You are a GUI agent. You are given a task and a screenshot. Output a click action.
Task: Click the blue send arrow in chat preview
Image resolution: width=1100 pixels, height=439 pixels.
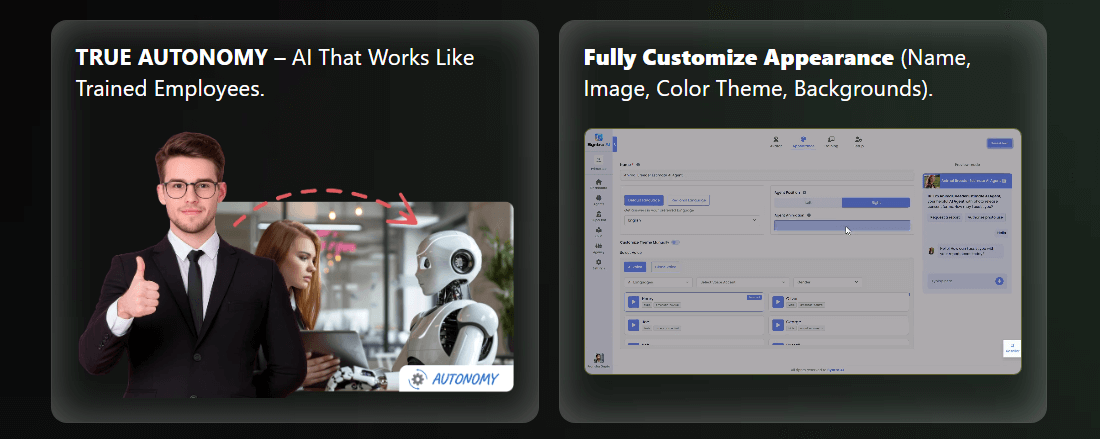pos(999,281)
